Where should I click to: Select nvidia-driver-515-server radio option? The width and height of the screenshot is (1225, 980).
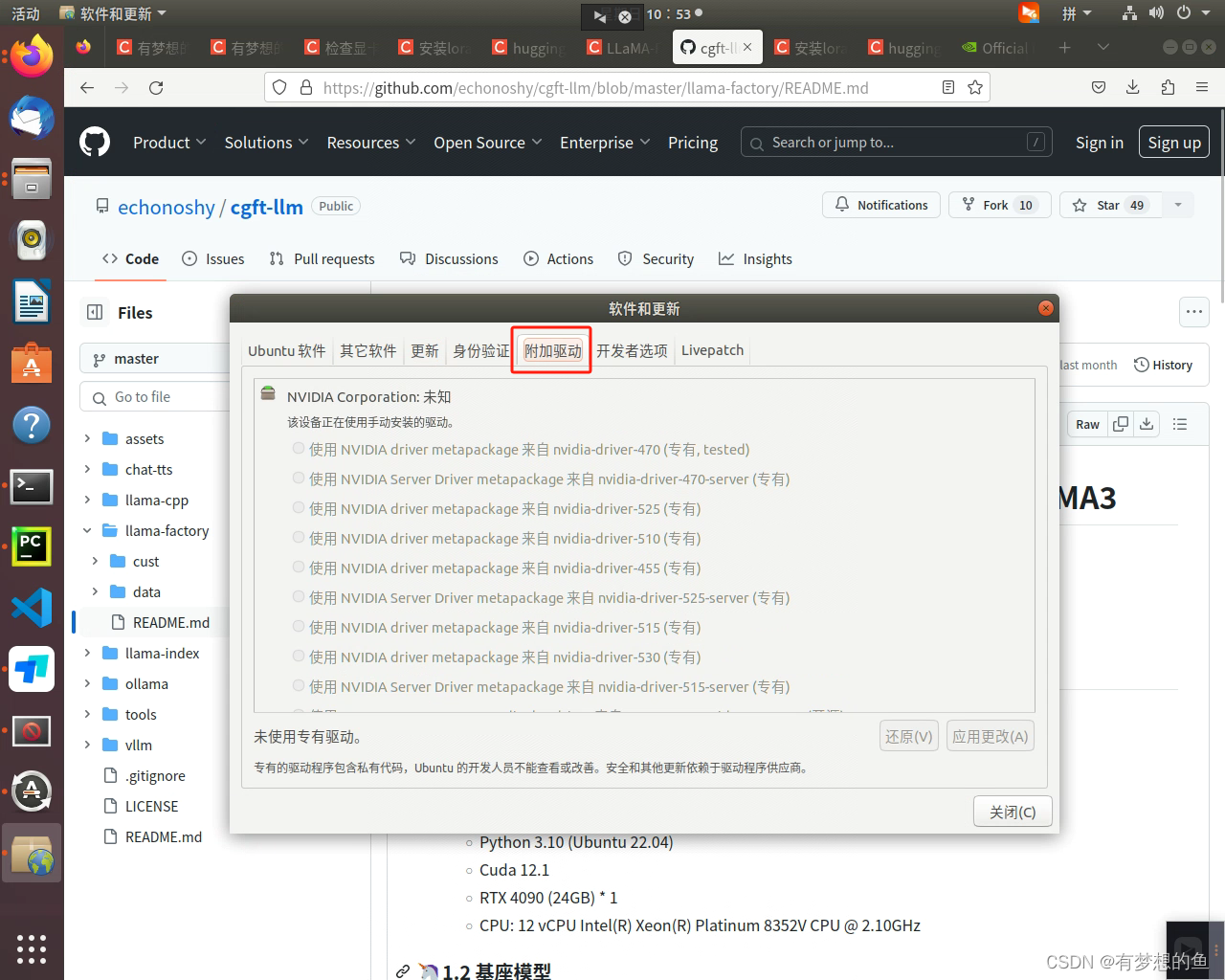(299, 686)
